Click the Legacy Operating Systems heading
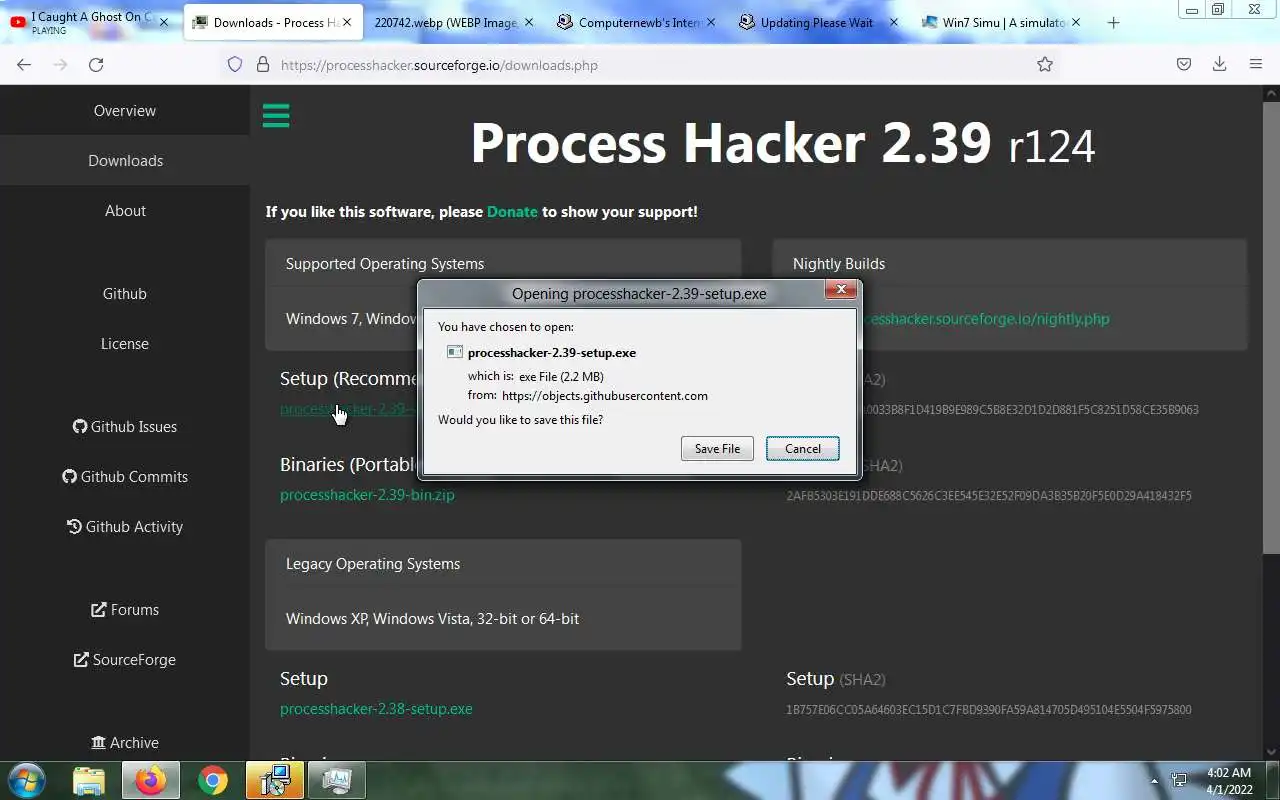 click(x=373, y=564)
